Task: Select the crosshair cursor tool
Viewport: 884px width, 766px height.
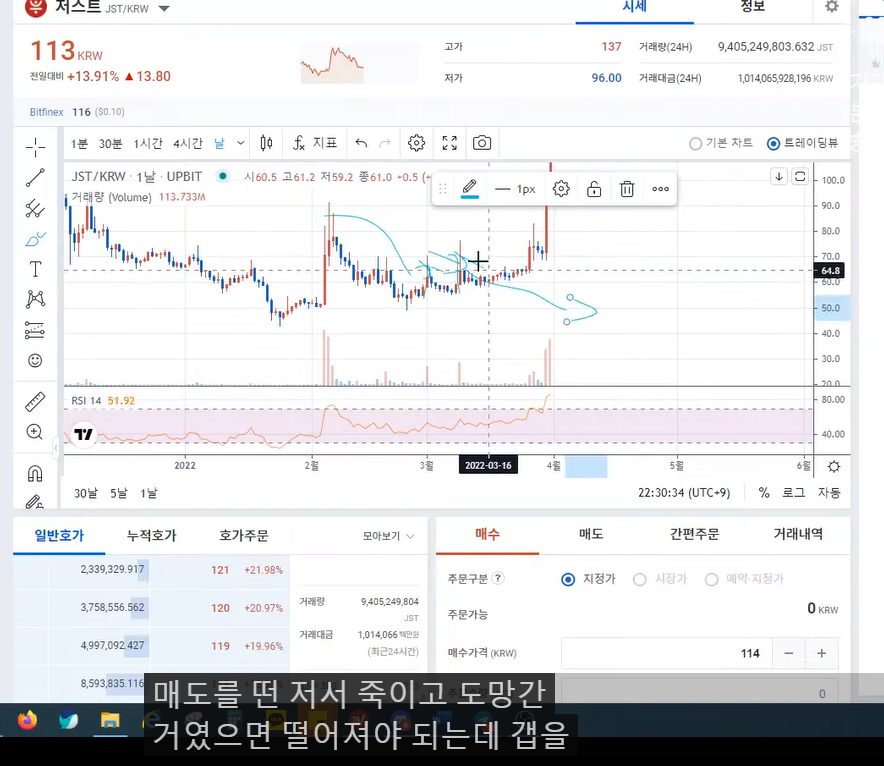Action: [x=35, y=147]
